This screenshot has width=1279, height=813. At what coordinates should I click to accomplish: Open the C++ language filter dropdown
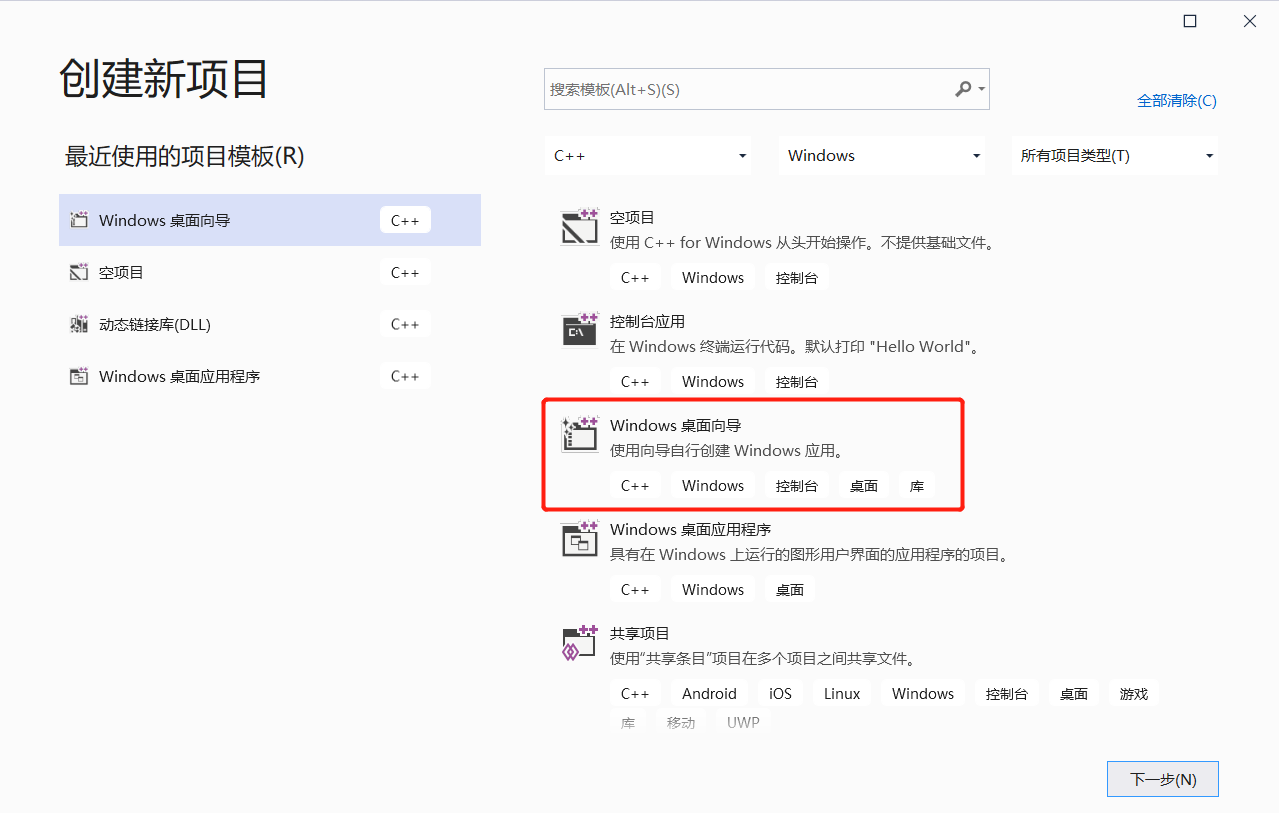pyautogui.click(x=647, y=156)
